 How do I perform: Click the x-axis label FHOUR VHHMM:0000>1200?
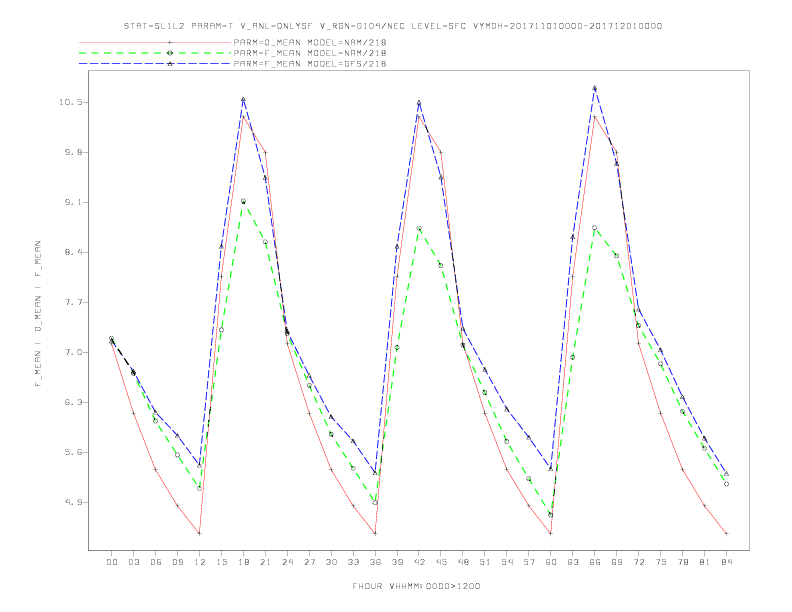416,586
